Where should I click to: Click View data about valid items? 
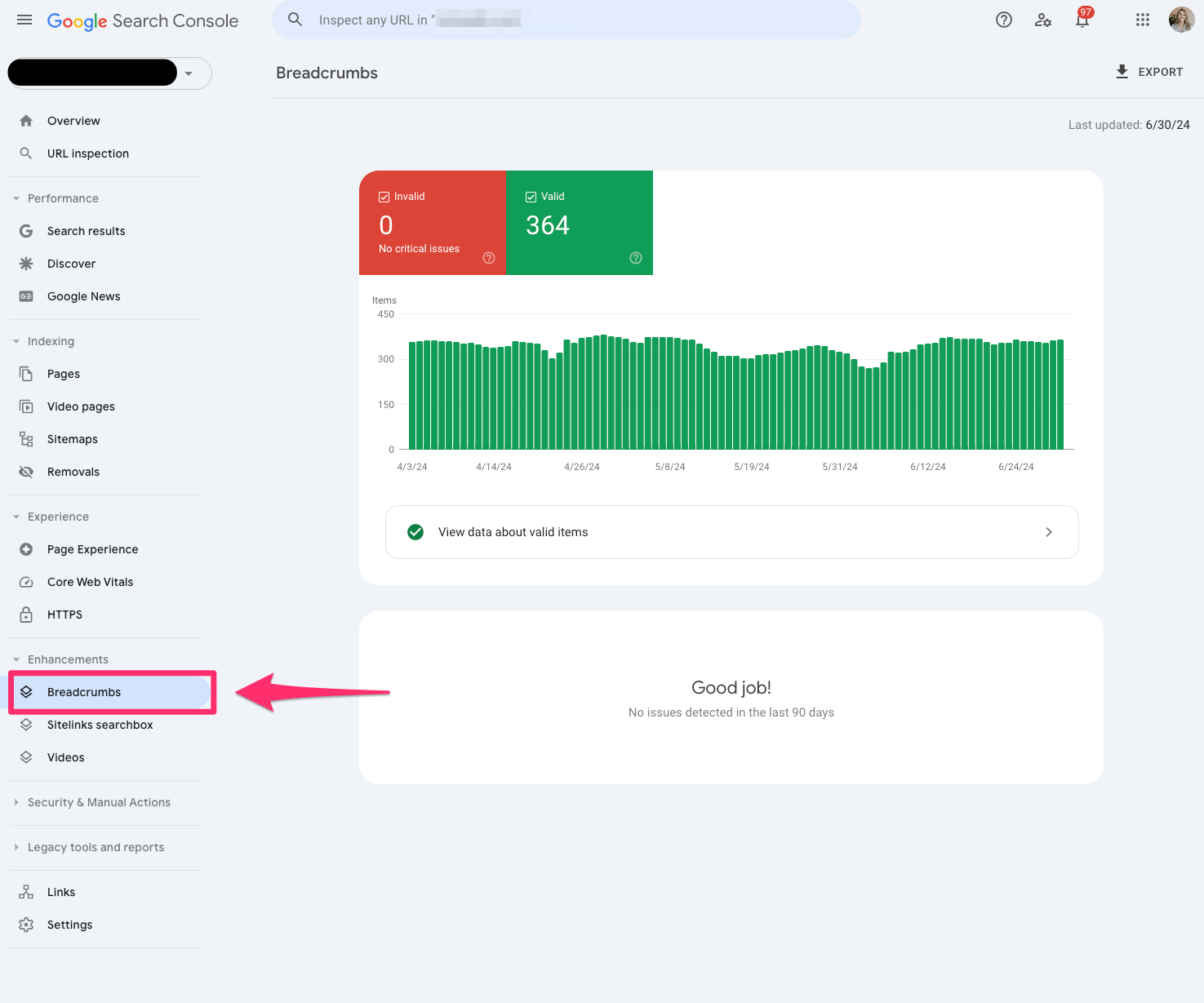point(731,532)
